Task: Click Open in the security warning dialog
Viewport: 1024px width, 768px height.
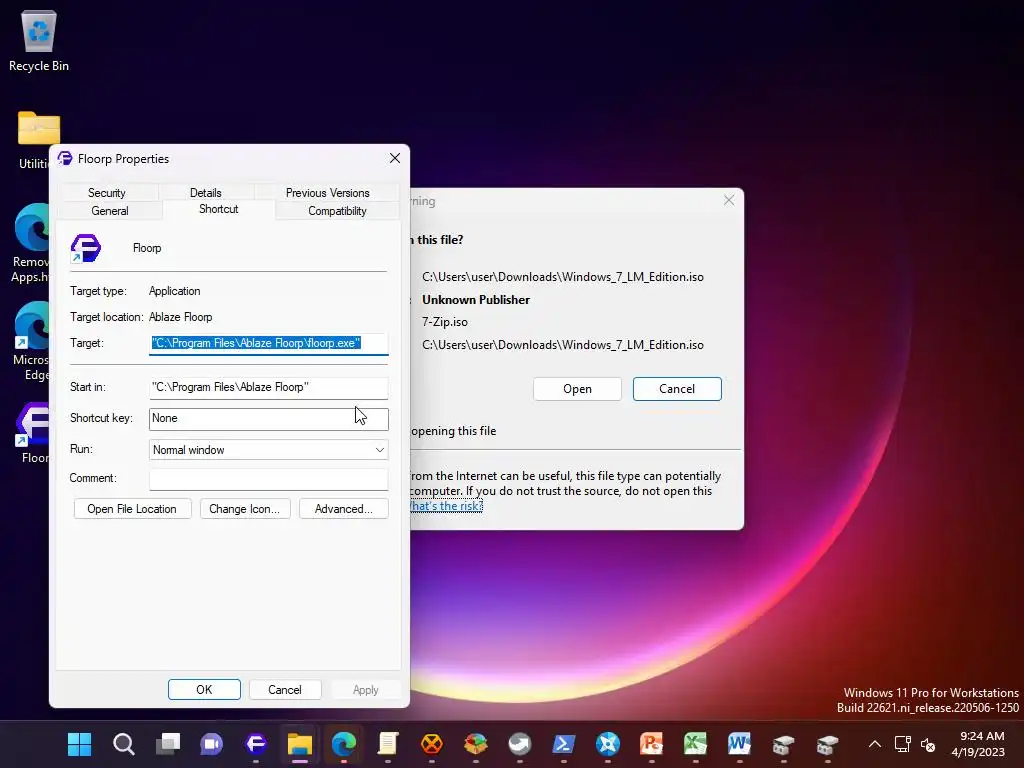Action: tap(577, 389)
